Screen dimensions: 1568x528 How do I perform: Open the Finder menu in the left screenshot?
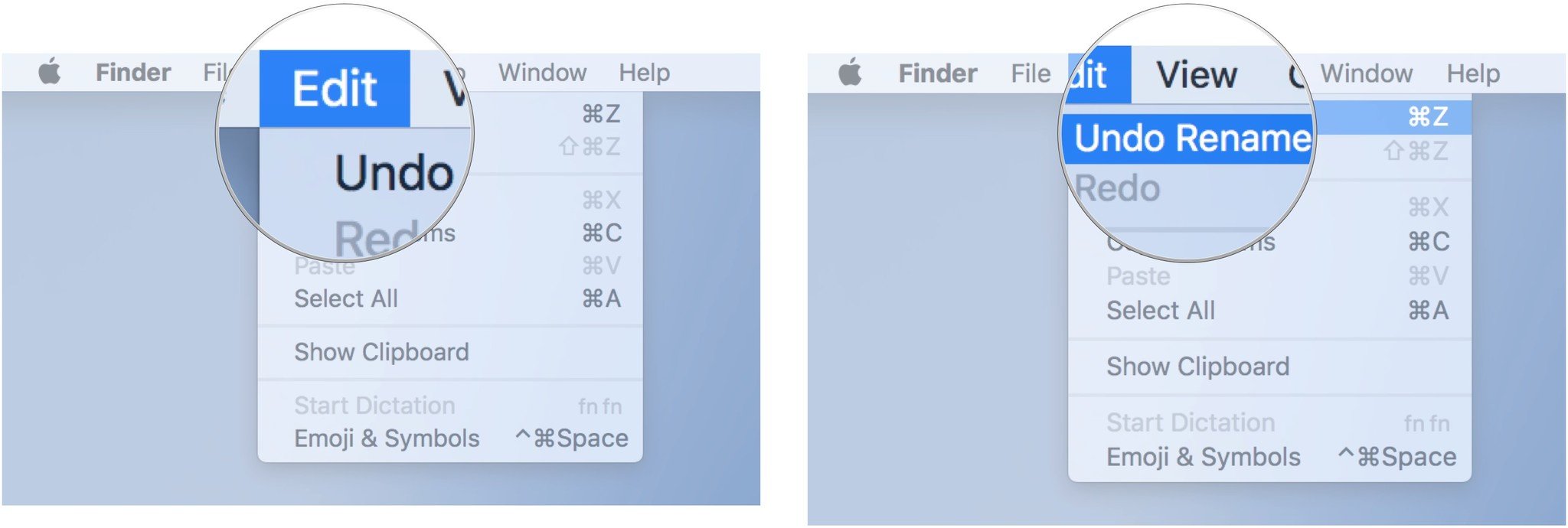pos(133,73)
